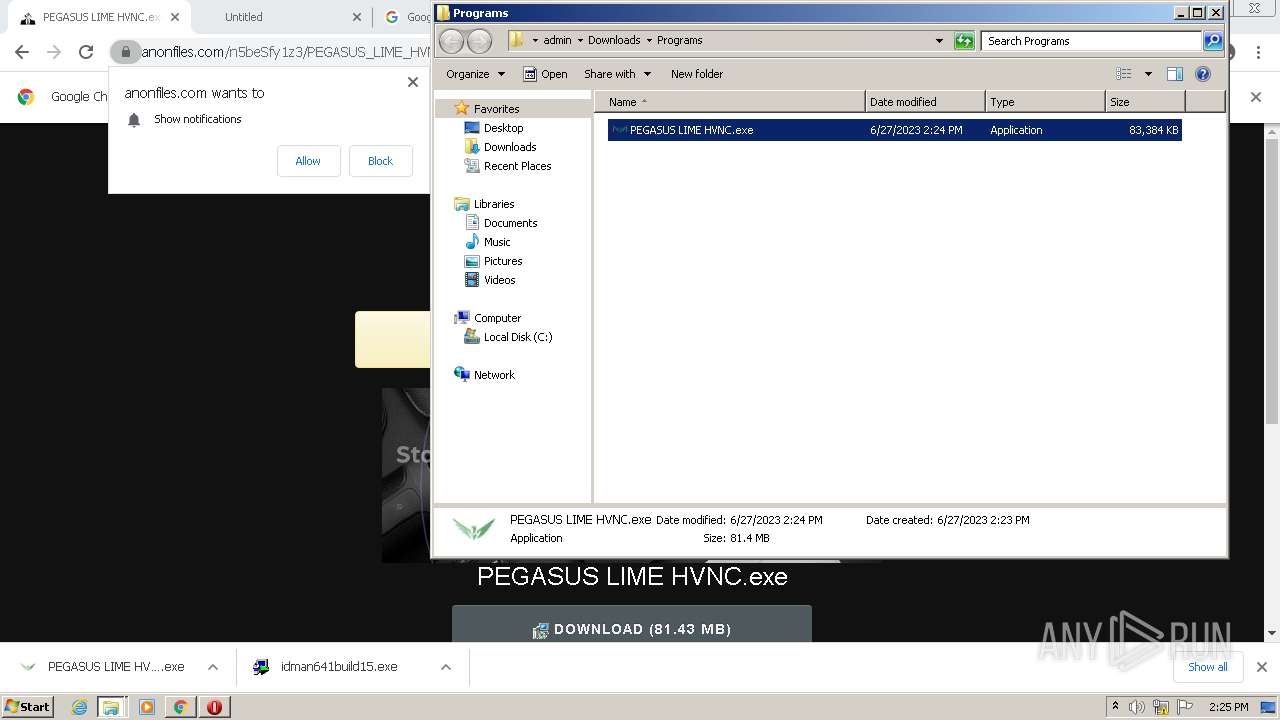Click admin in the address breadcrumb

[x=557, y=41]
